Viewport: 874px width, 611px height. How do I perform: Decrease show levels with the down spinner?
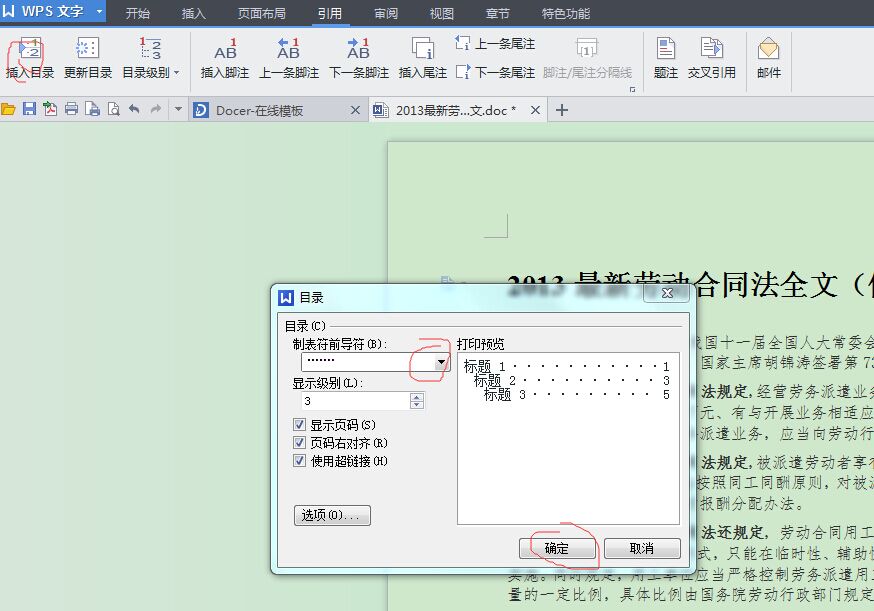(x=416, y=405)
